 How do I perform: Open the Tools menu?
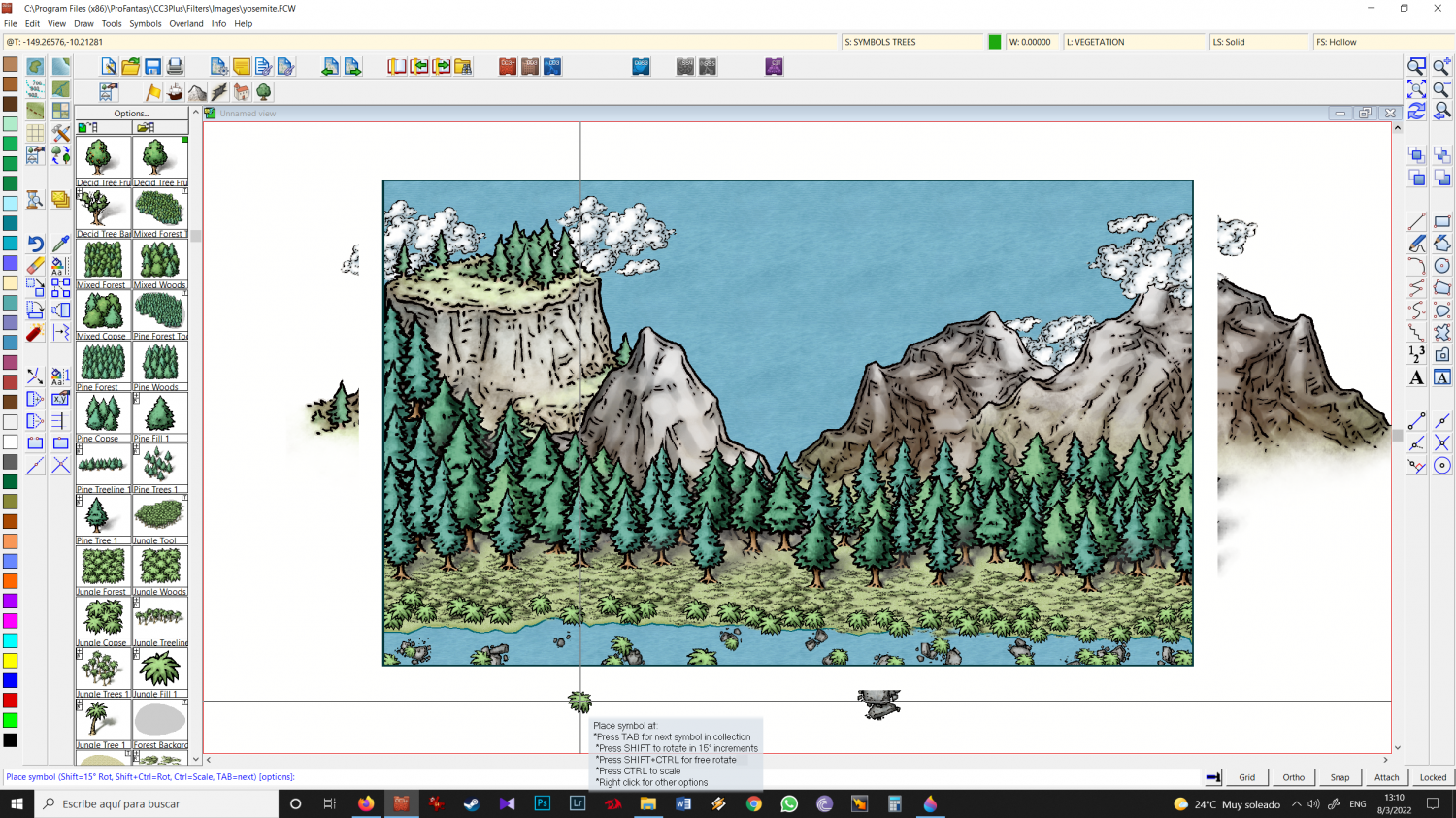tap(112, 23)
